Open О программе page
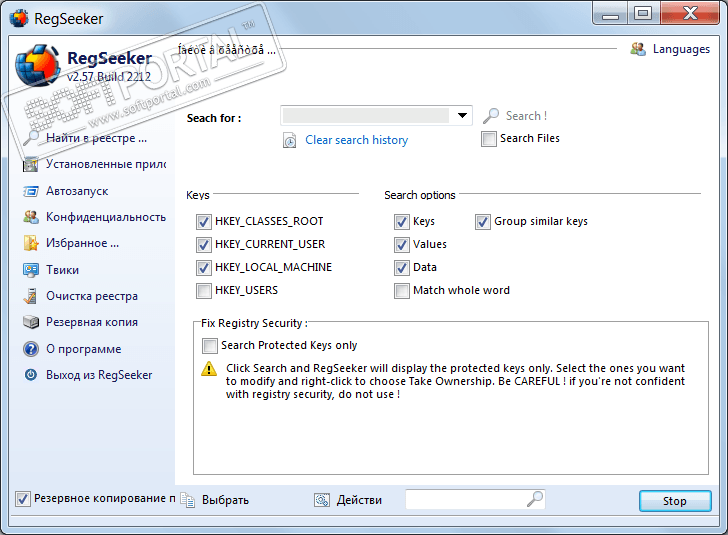The height and width of the screenshot is (535, 728). pyautogui.click(x=84, y=349)
